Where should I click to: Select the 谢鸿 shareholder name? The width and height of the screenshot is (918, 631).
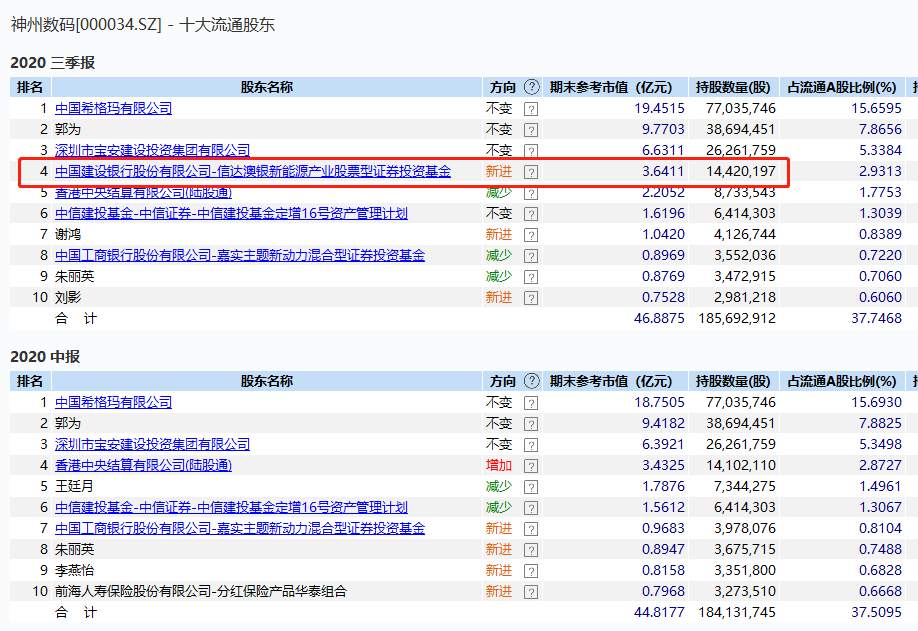tap(68, 235)
